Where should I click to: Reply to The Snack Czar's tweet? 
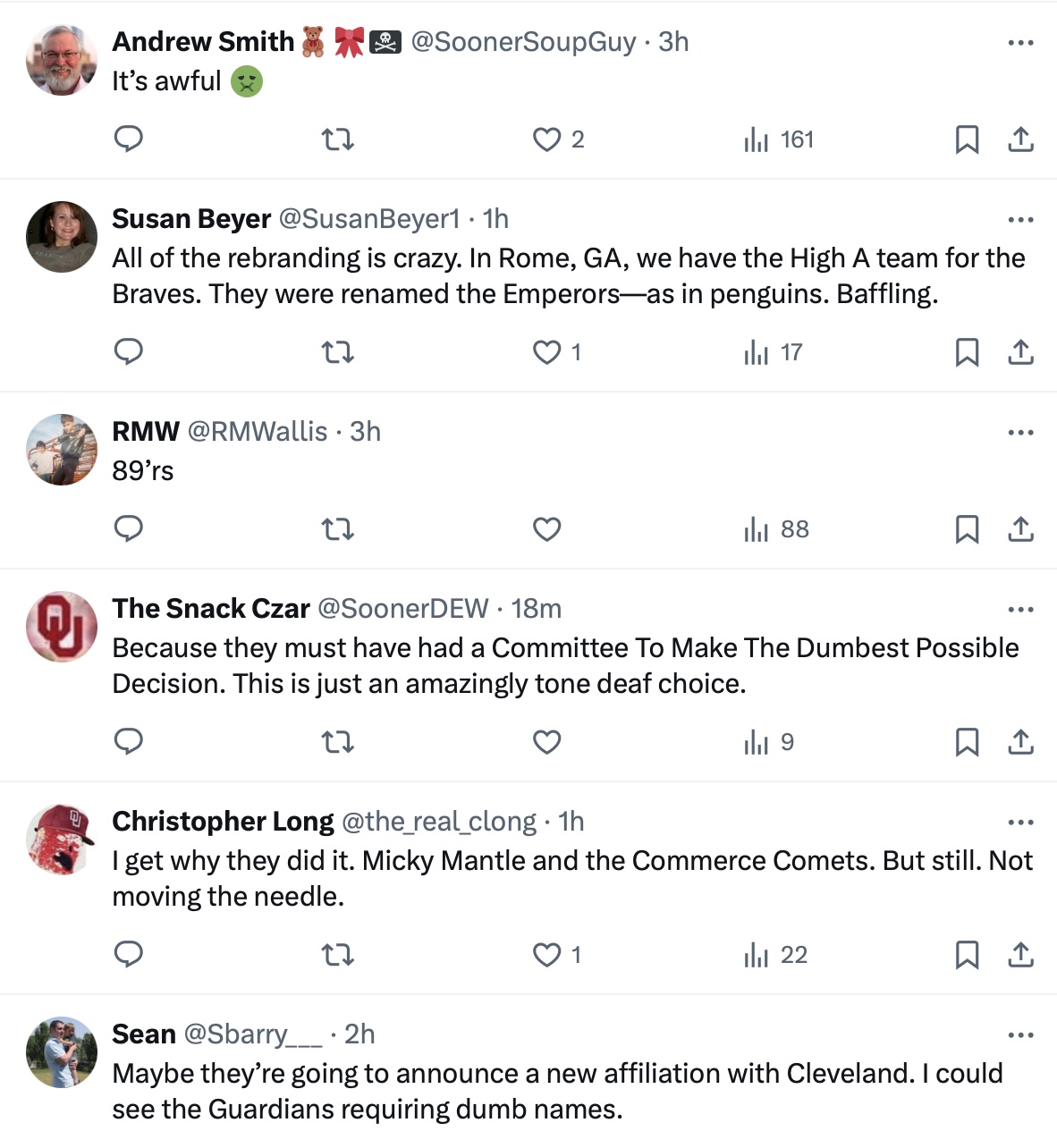pyautogui.click(x=129, y=742)
